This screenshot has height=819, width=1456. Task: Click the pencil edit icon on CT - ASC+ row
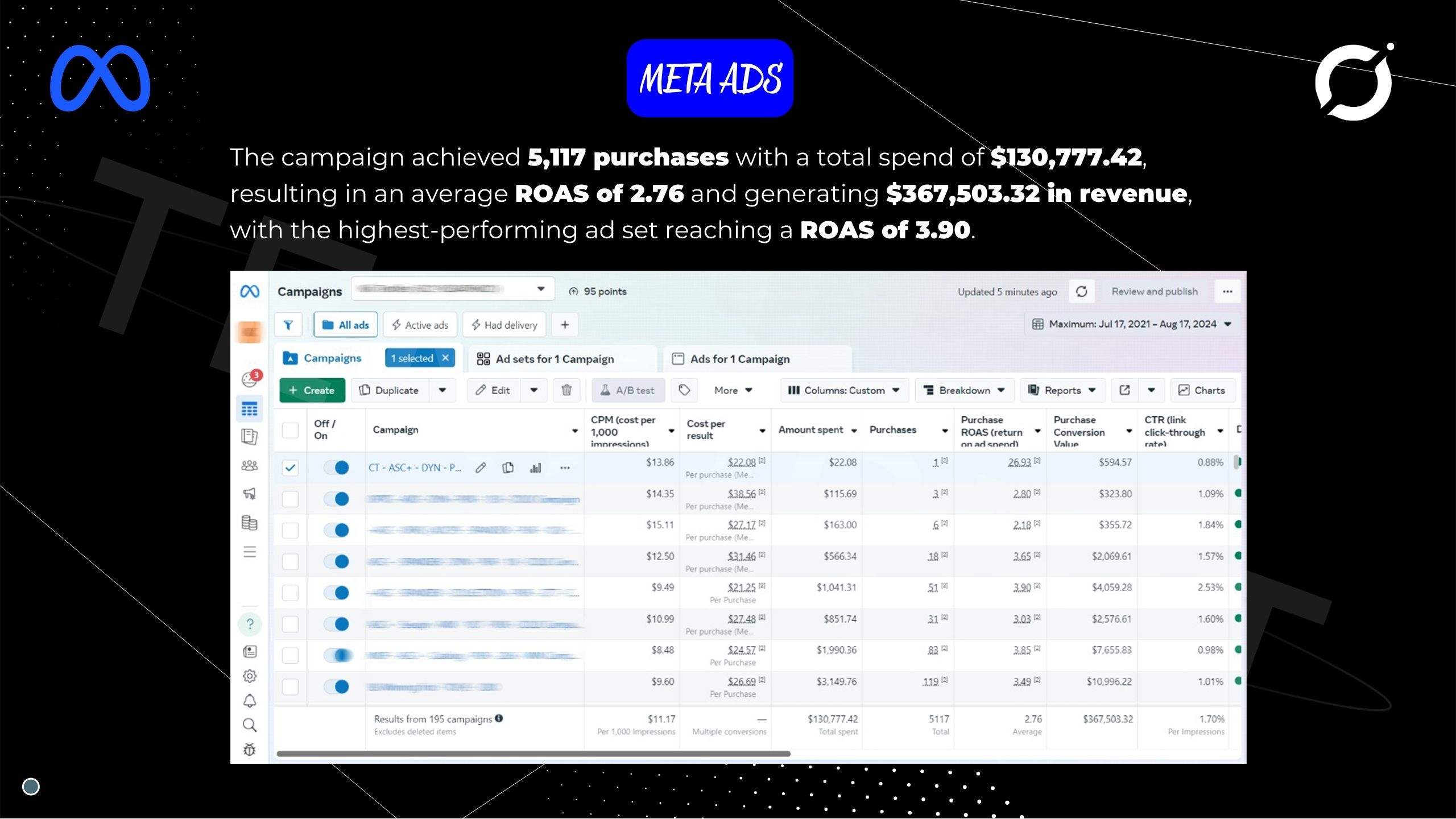(x=481, y=468)
